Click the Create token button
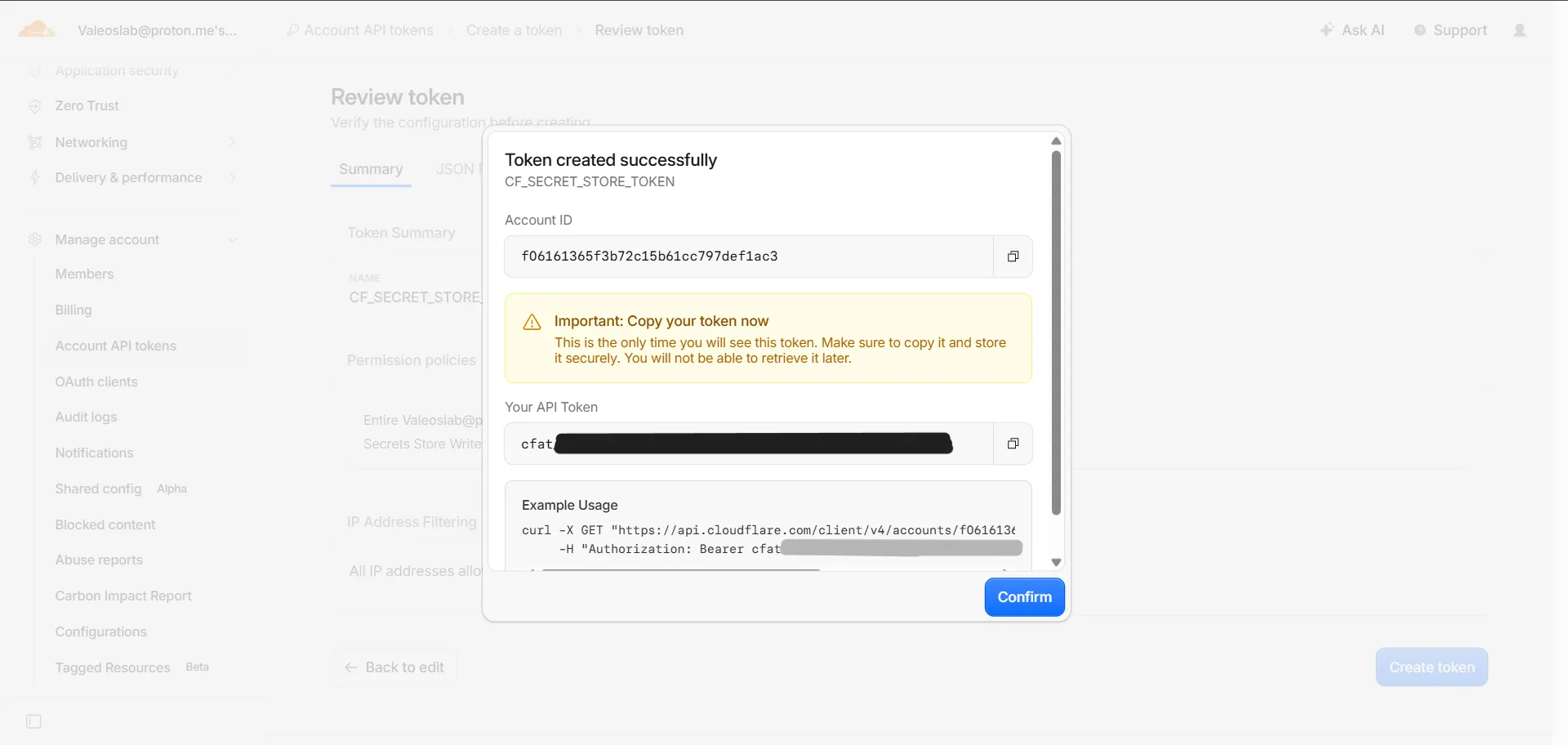 point(1432,667)
